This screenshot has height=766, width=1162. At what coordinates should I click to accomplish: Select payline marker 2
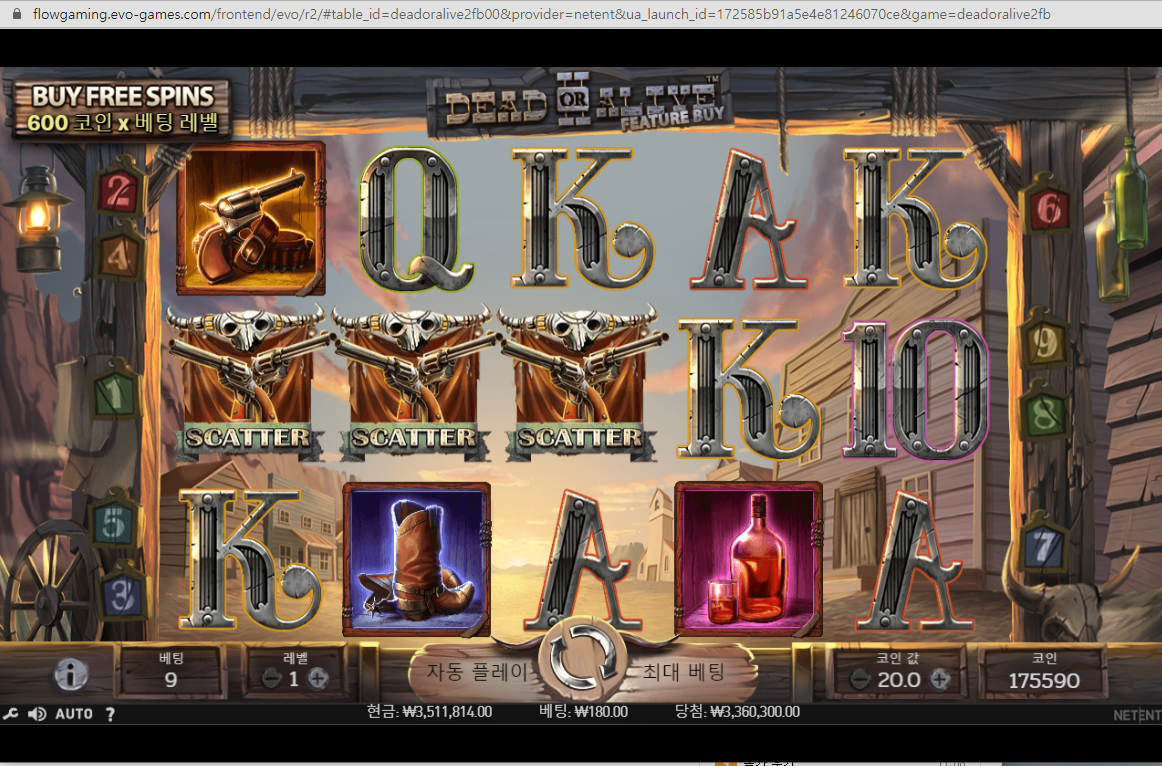[x=119, y=192]
